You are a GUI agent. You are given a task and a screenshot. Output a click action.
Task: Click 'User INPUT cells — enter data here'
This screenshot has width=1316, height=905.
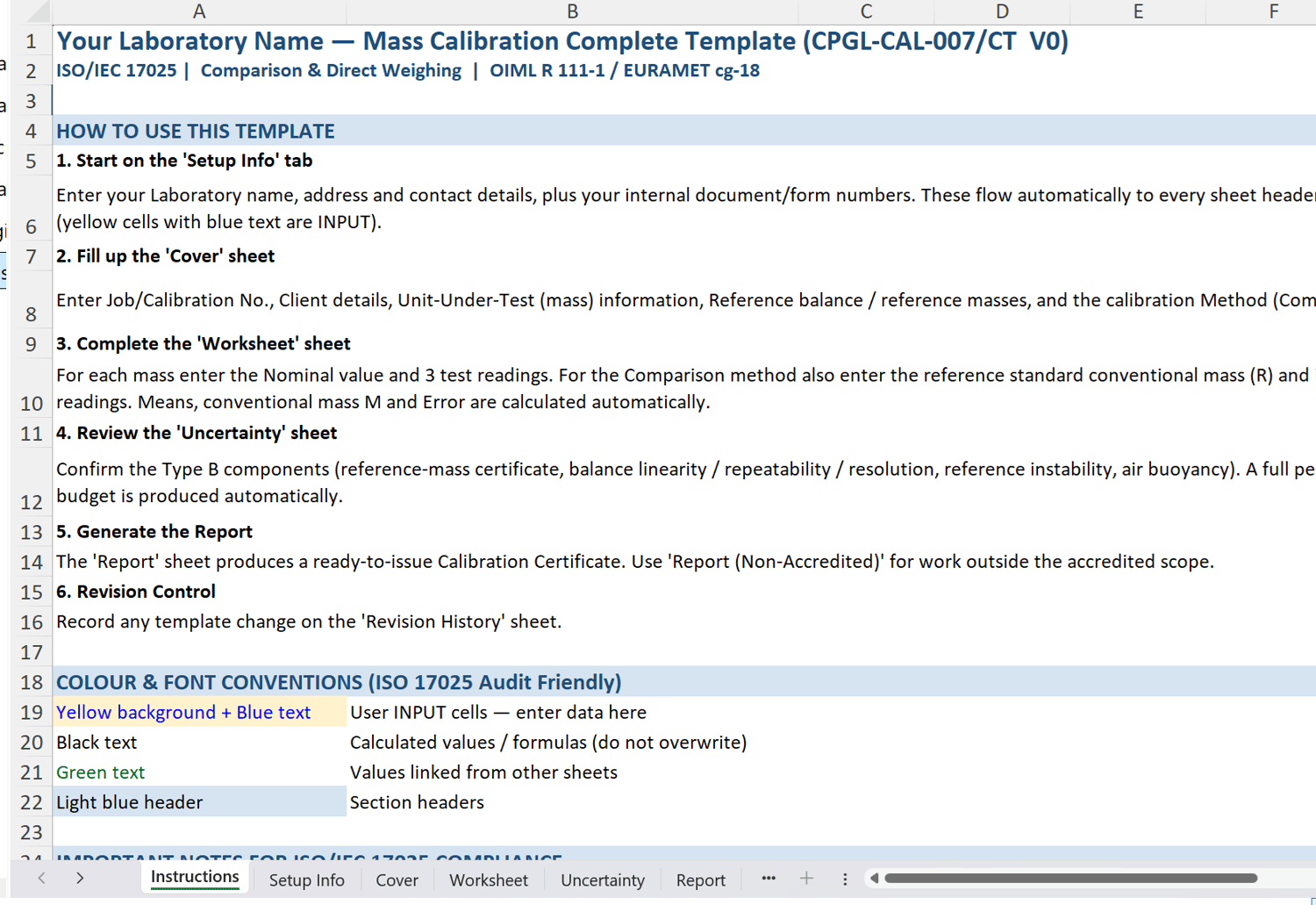click(498, 712)
